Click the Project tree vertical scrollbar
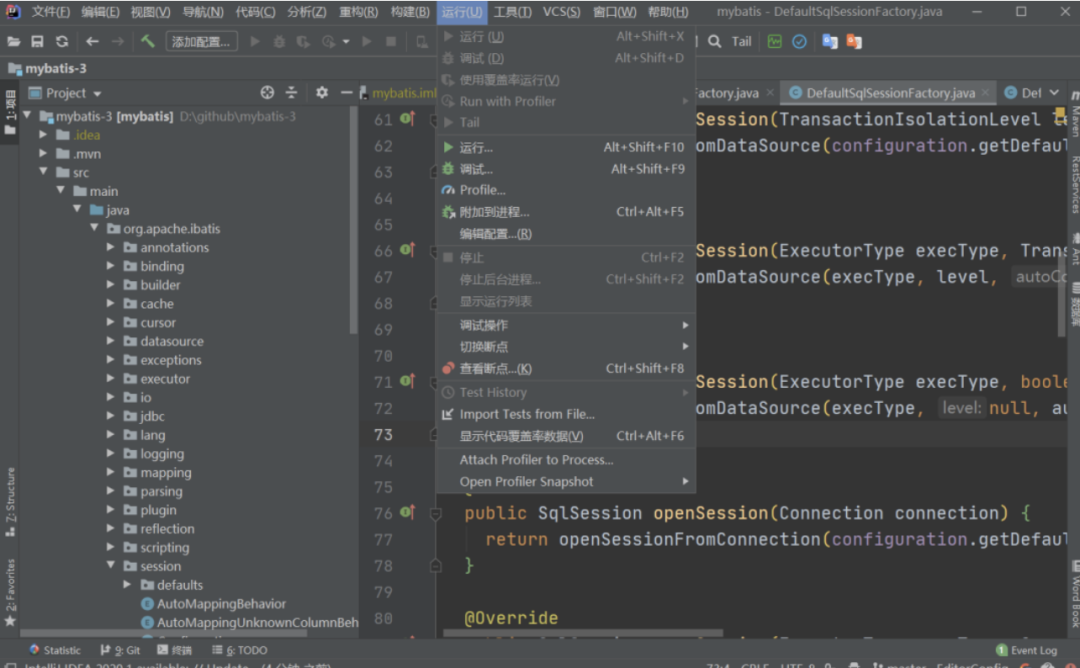The image size is (1080, 668). (x=353, y=220)
